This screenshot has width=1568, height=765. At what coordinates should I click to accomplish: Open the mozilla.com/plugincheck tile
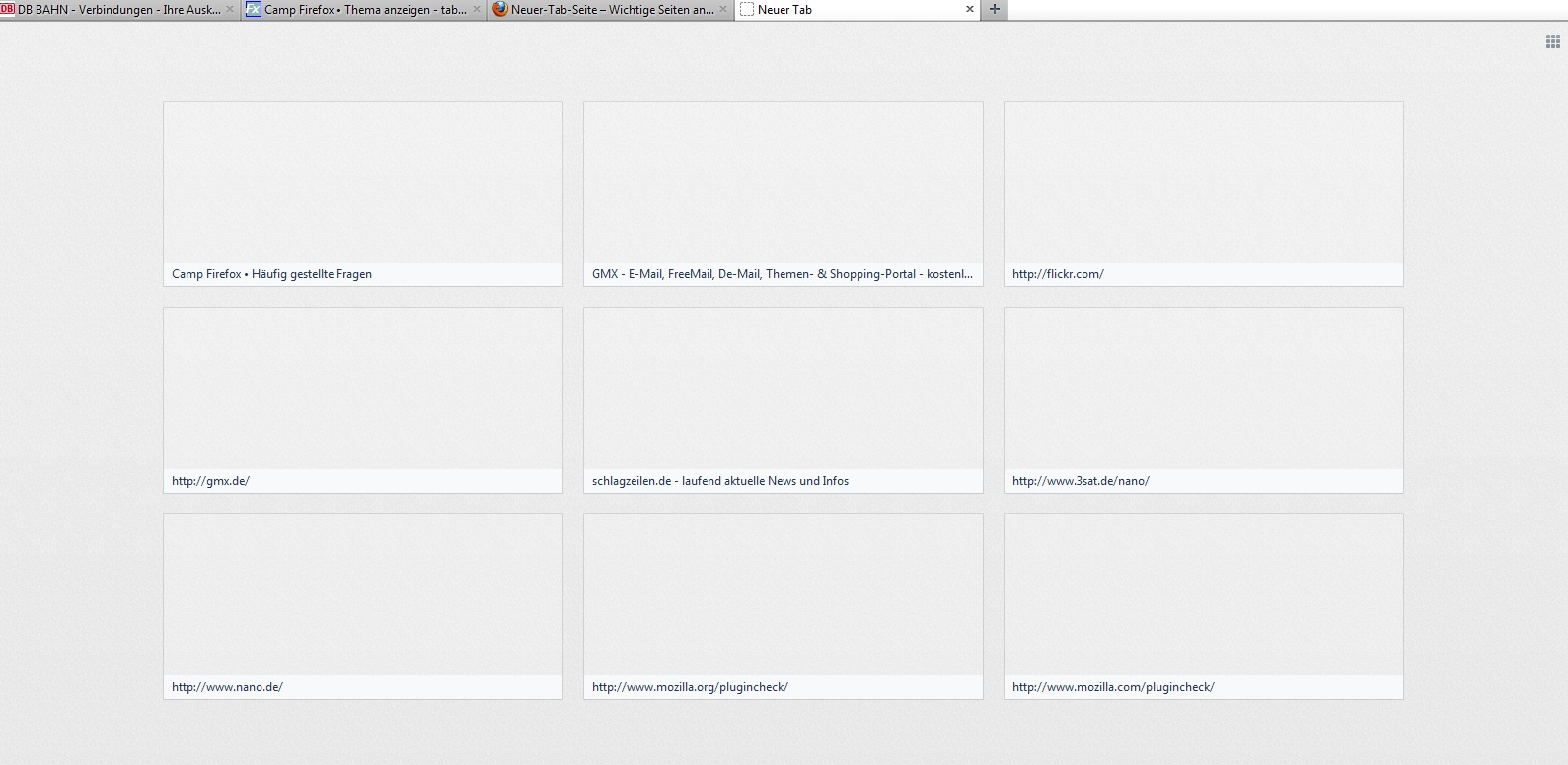(1204, 606)
